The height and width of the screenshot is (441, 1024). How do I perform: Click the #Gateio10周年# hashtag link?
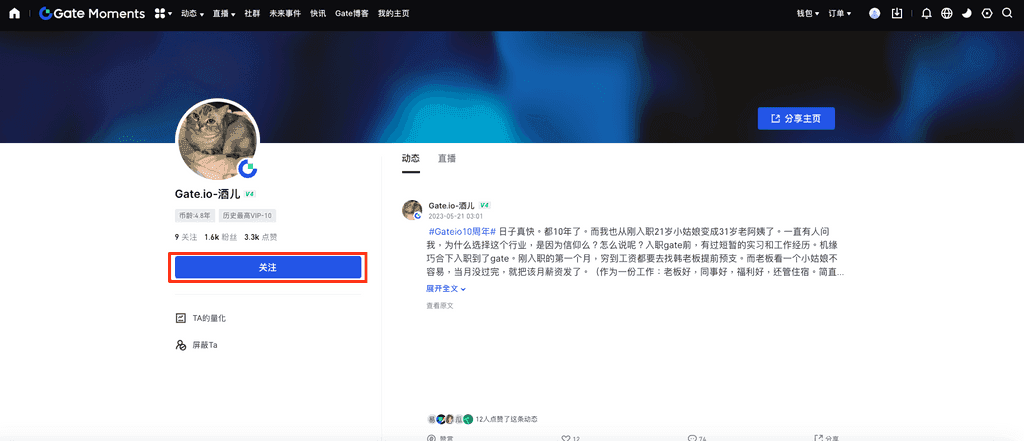pos(461,230)
